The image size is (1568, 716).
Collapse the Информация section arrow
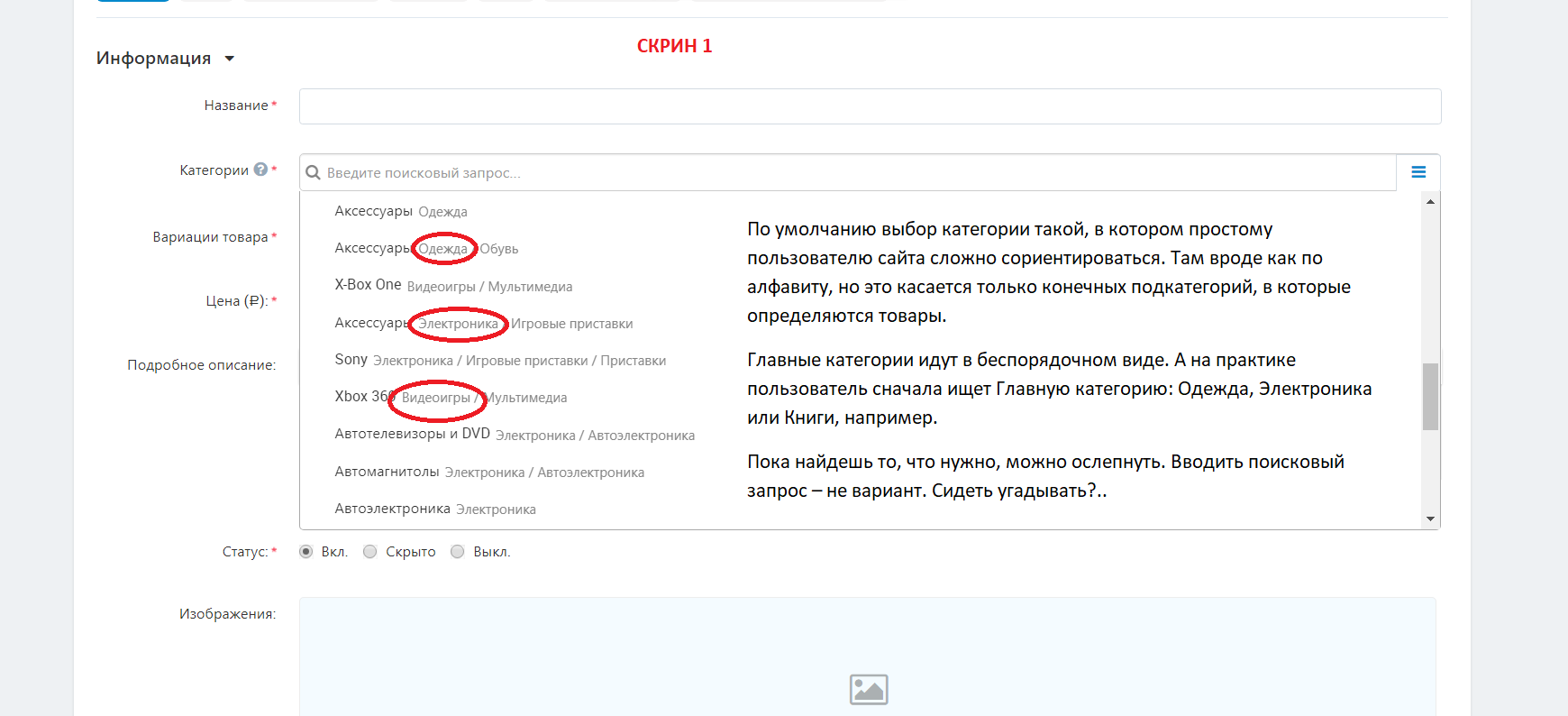[x=230, y=59]
